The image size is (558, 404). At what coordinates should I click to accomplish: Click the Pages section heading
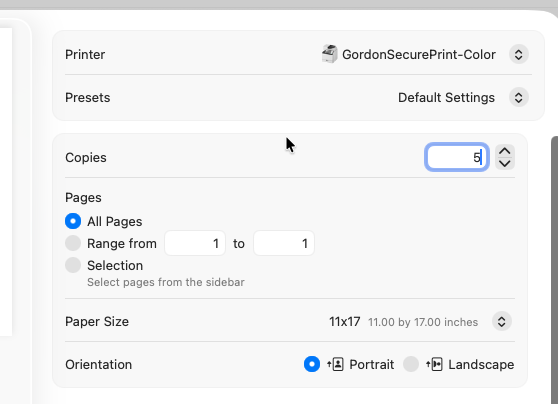point(83,198)
